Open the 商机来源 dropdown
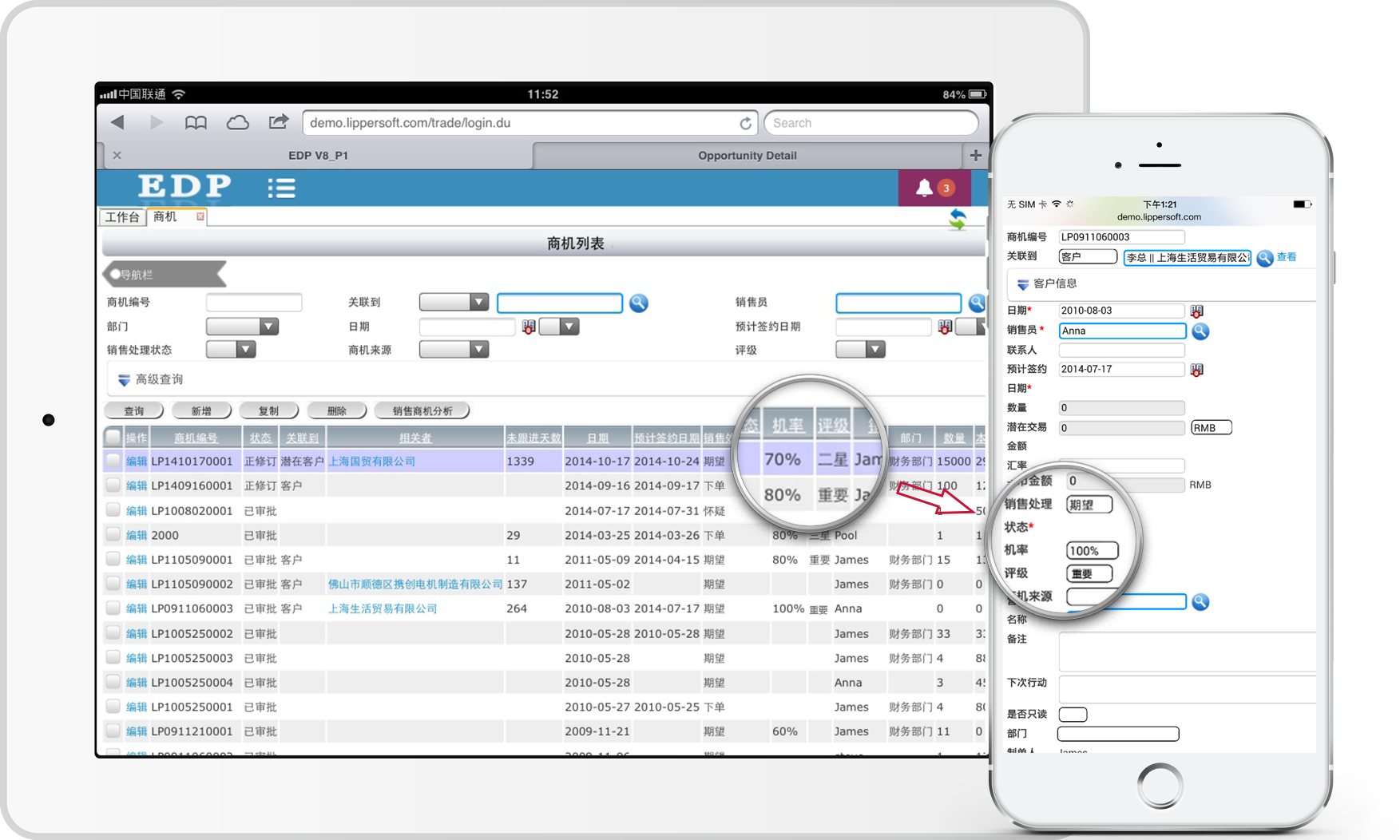This screenshot has height=840, width=1400. 454,350
